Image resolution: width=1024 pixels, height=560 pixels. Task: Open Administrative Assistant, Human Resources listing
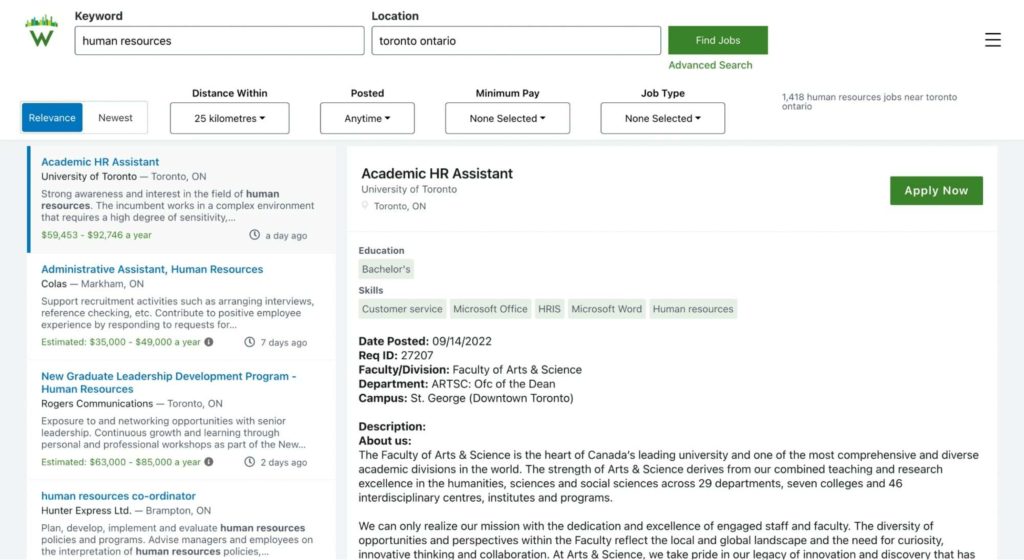pyautogui.click(x=152, y=269)
